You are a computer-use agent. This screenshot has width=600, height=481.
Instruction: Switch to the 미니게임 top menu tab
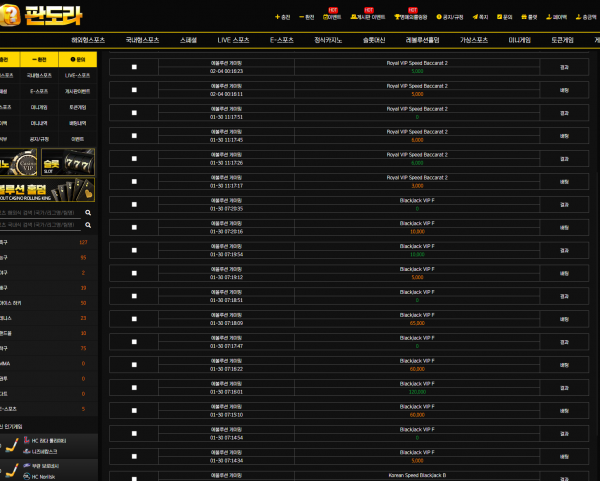520,40
